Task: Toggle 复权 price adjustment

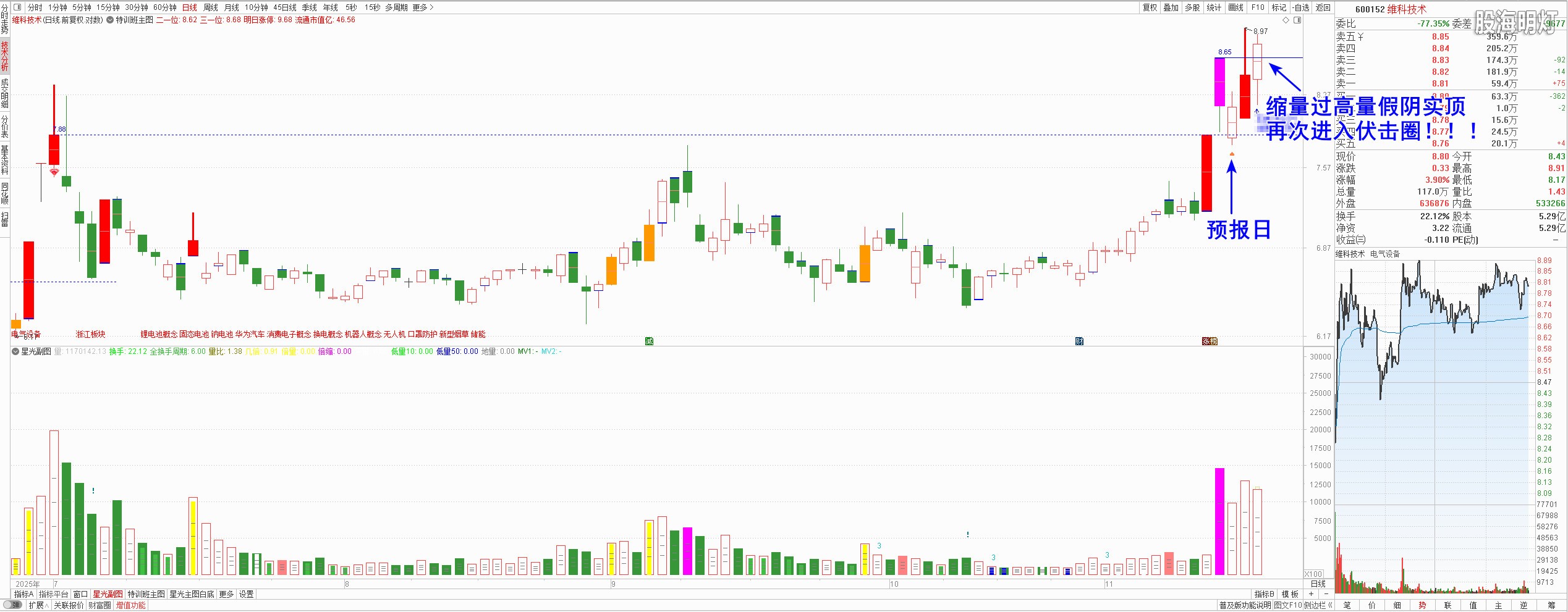Action: (x=1150, y=7)
